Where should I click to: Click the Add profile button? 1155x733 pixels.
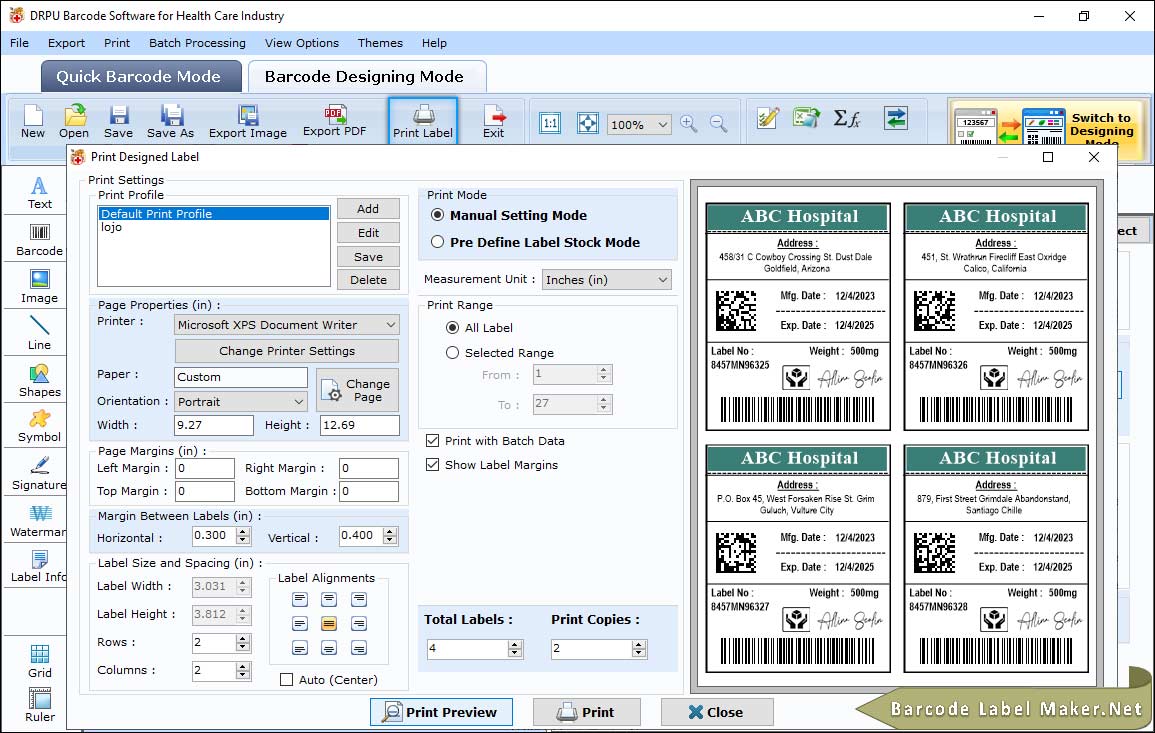(368, 208)
